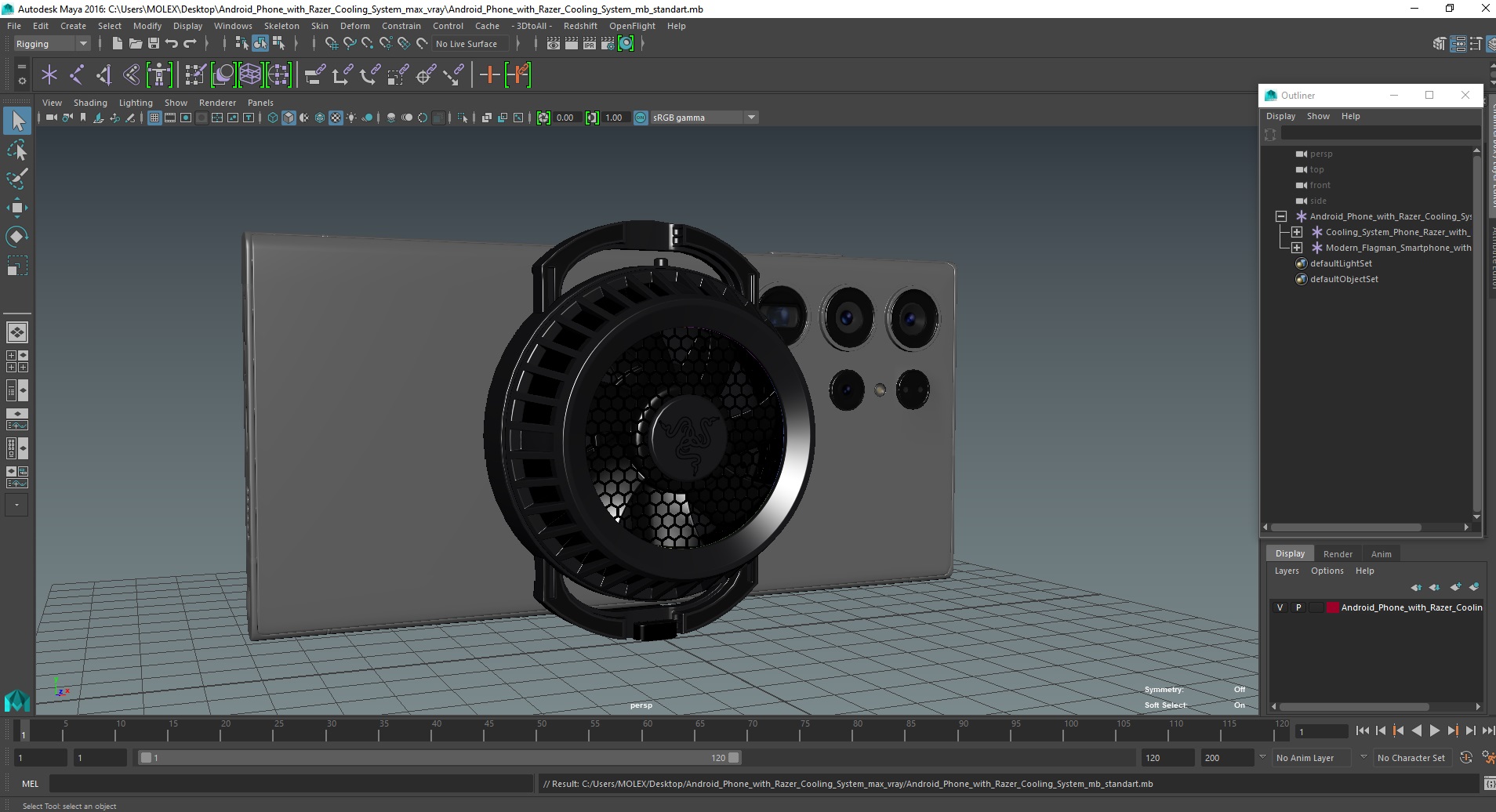The width and height of the screenshot is (1496, 812).
Task: Toggle the sRGB color management ON button
Action: pyautogui.click(x=641, y=118)
